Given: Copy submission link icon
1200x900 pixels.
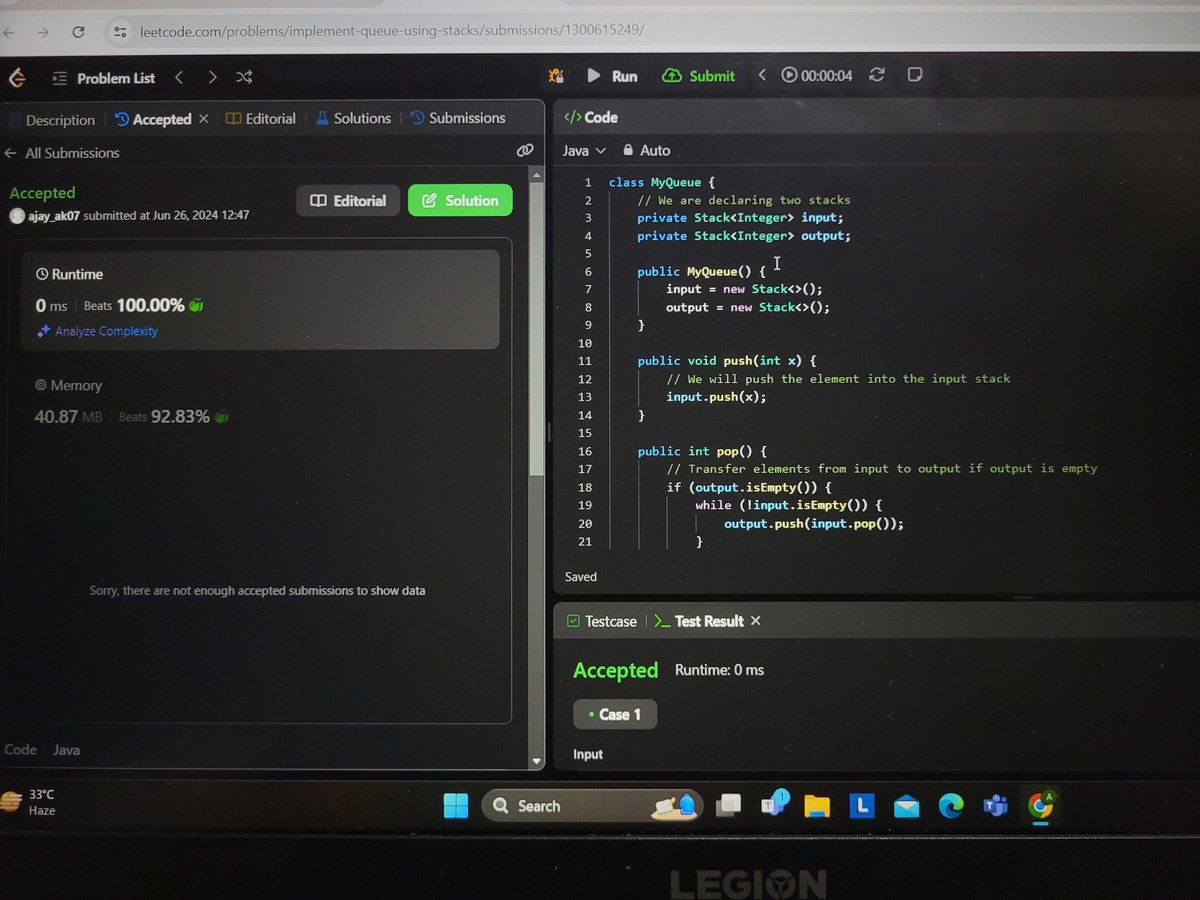Looking at the screenshot, I should pyautogui.click(x=524, y=150).
